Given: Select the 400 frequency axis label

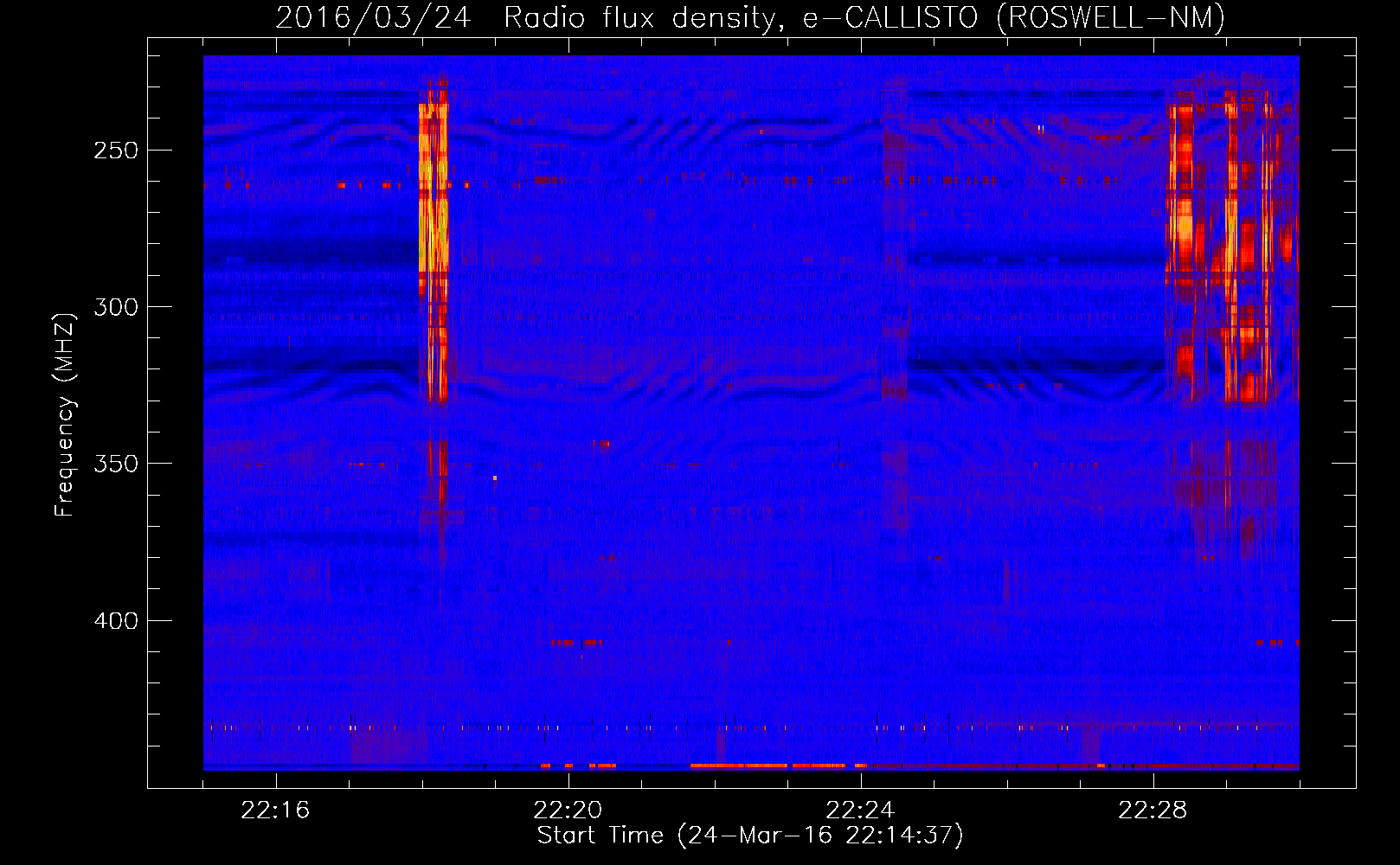Looking at the screenshot, I should [115, 621].
